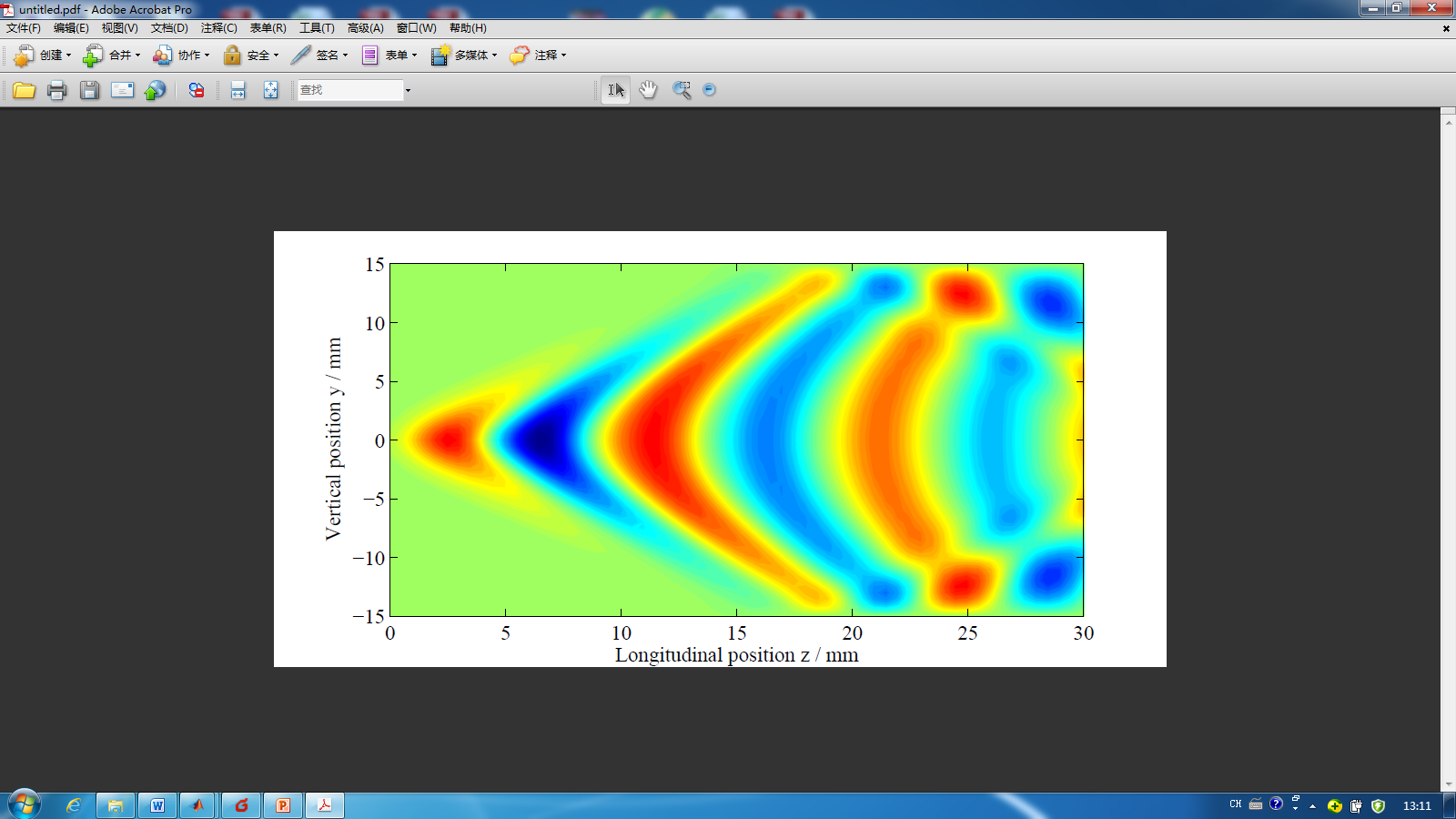Viewport: 1456px width, 819px height.
Task: Click the email envelope icon
Action: [122, 90]
